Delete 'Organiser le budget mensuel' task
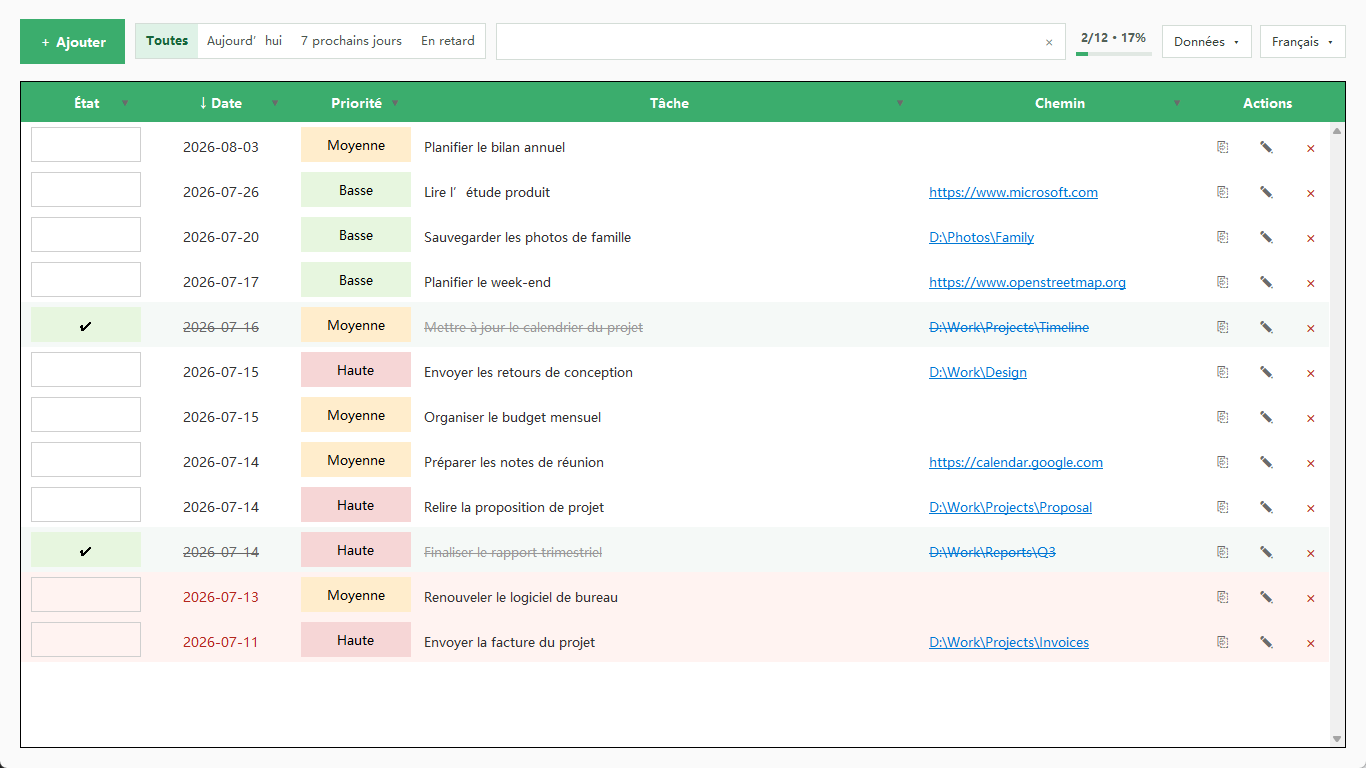This screenshot has width=1366, height=768. 1310,418
